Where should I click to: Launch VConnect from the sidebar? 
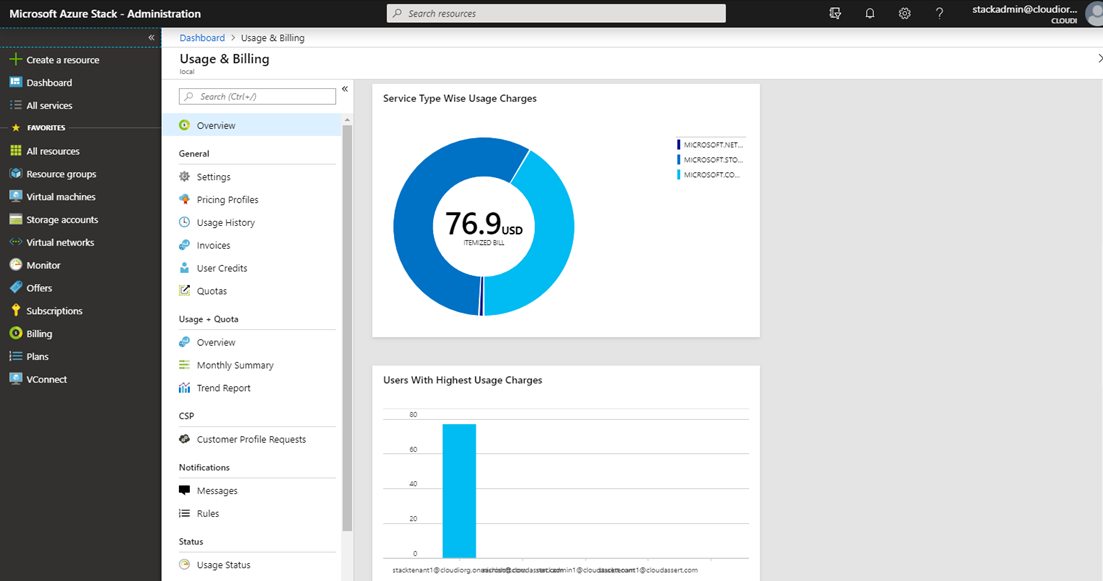46,379
